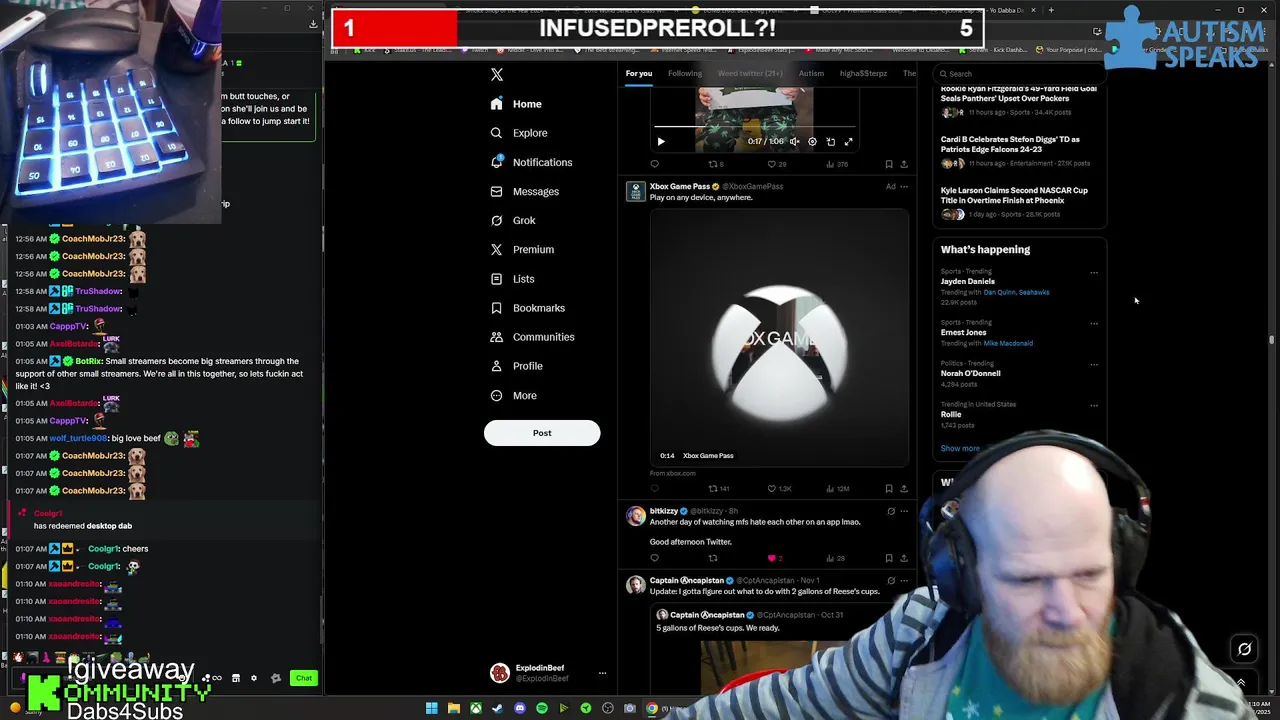Open Notifications in the sidebar
The height and width of the screenshot is (720, 1280).
(531, 162)
